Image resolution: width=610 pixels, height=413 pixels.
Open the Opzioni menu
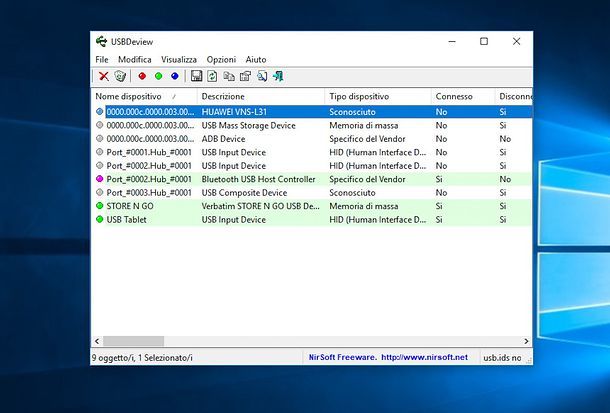(x=221, y=60)
